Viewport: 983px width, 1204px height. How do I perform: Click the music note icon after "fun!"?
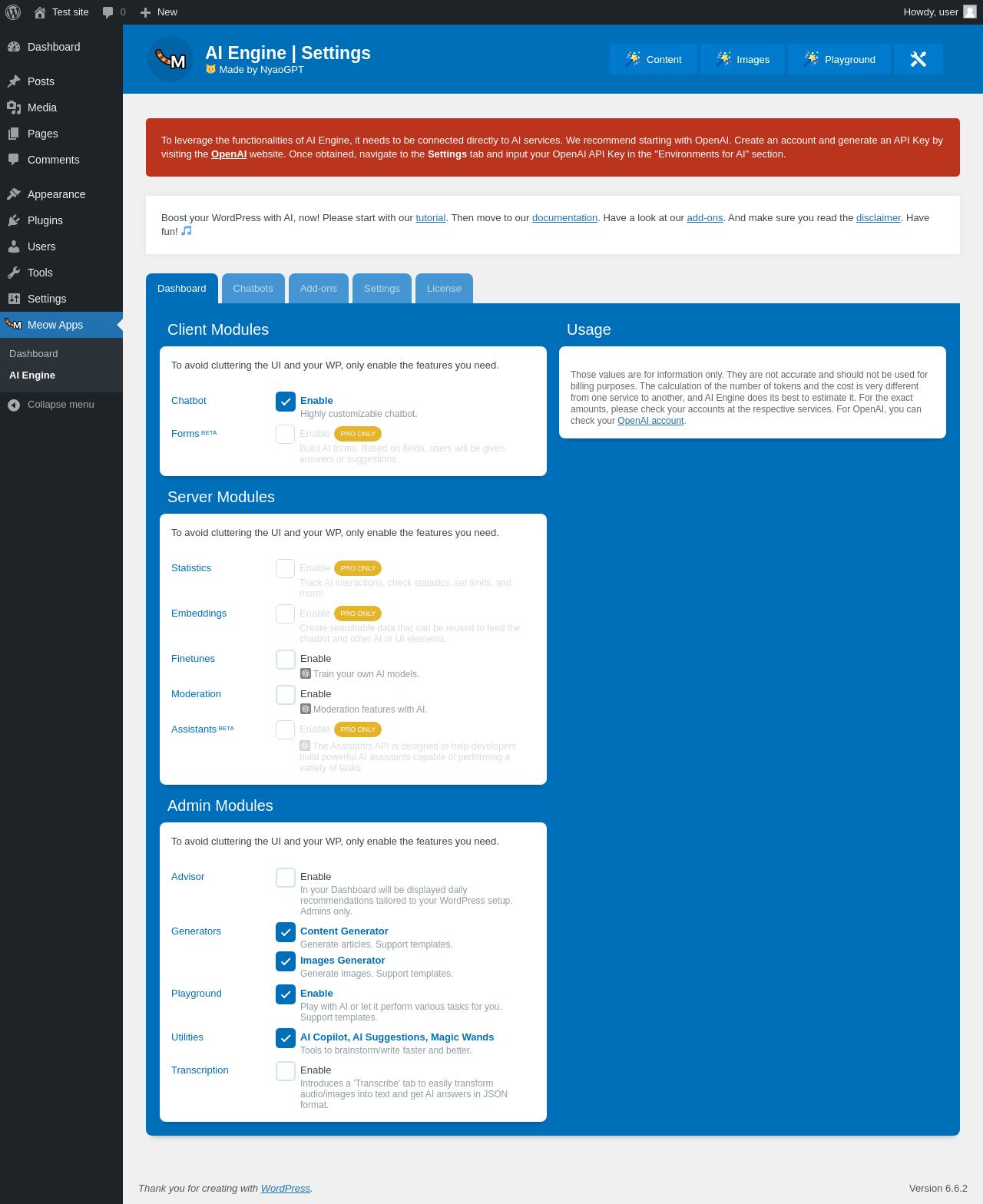187,230
